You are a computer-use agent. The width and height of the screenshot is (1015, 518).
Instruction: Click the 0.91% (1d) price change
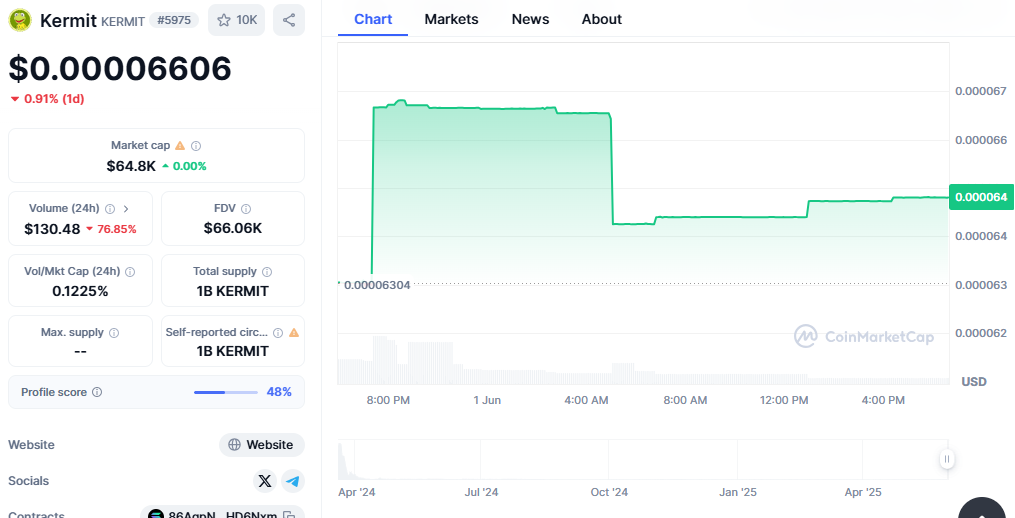pos(47,99)
